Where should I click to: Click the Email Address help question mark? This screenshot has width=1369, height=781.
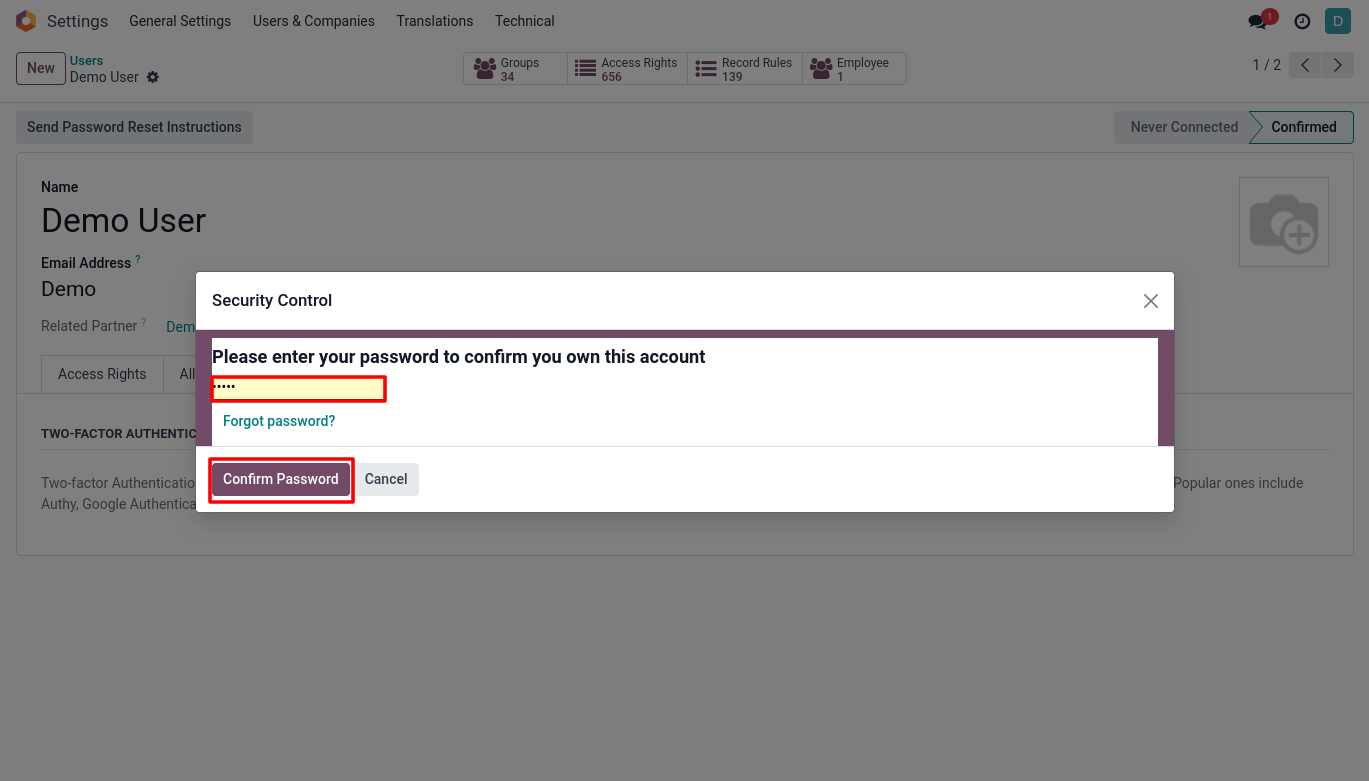coord(138,259)
